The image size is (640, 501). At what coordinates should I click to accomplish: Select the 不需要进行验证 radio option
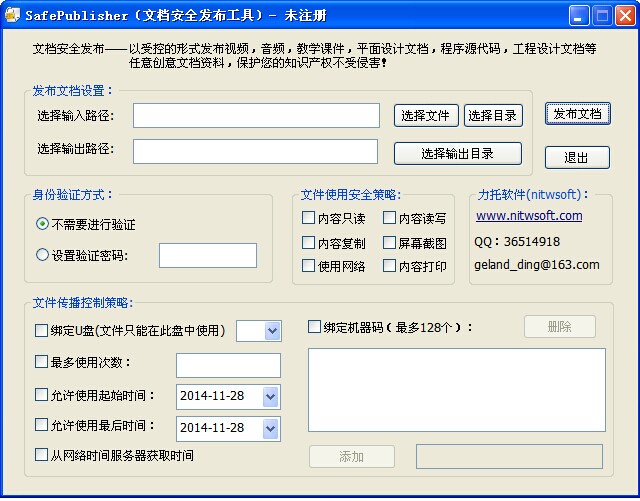coord(42,224)
